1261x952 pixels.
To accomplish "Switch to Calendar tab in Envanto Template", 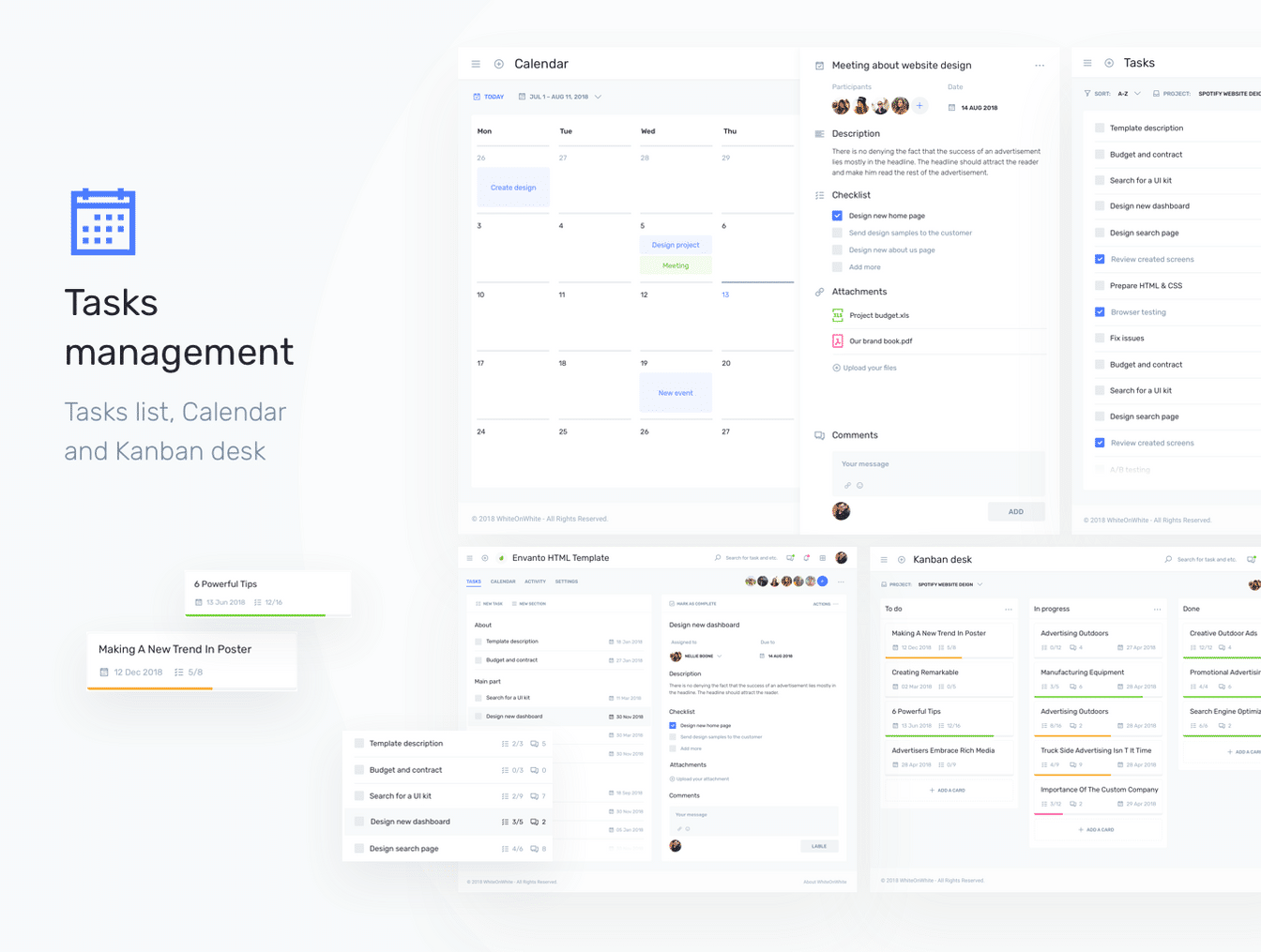I will click(x=503, y=582).
